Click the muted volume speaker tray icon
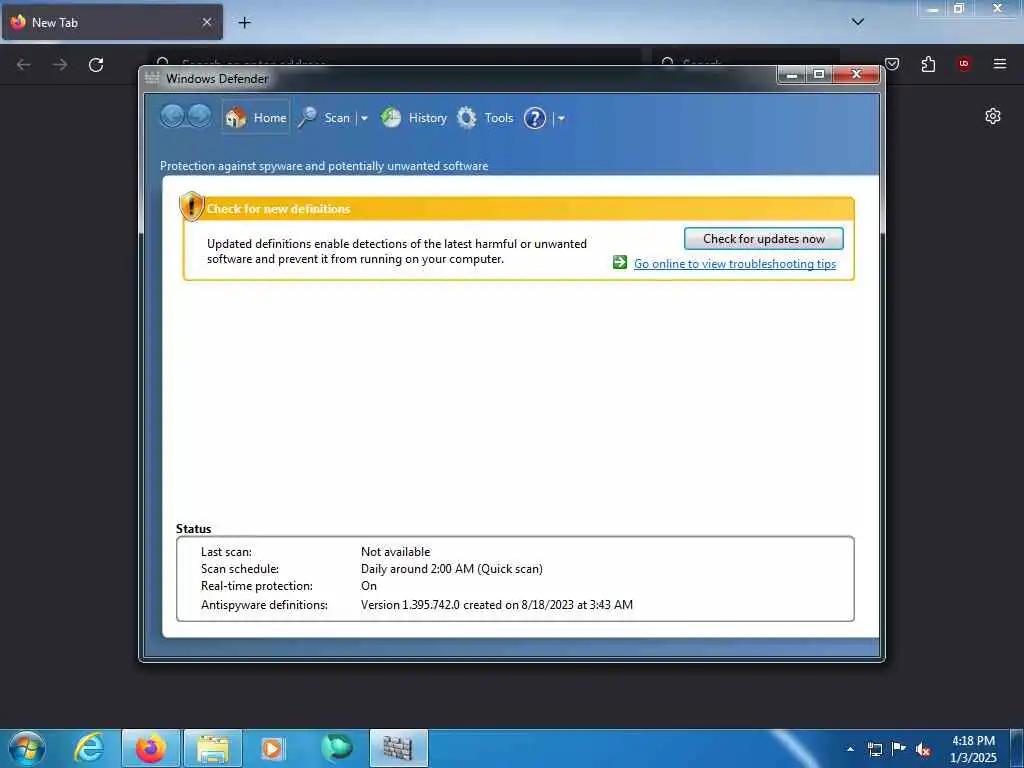 point(923,749)
